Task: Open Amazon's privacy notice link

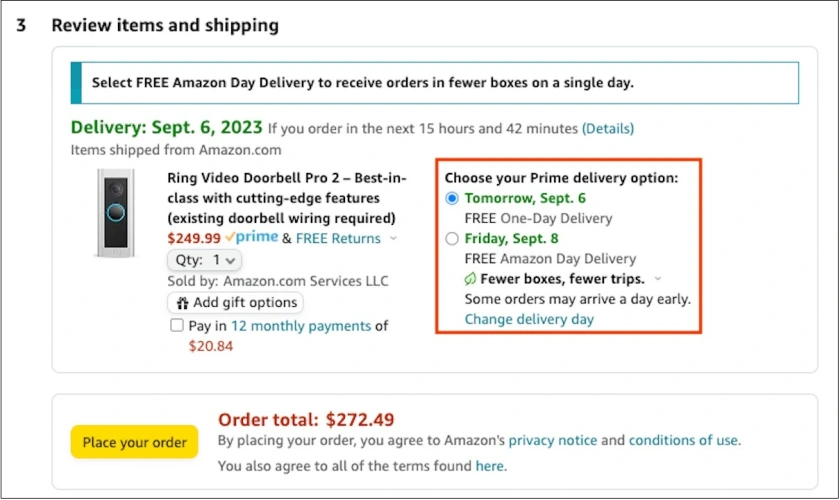Action: coord(552,440)
